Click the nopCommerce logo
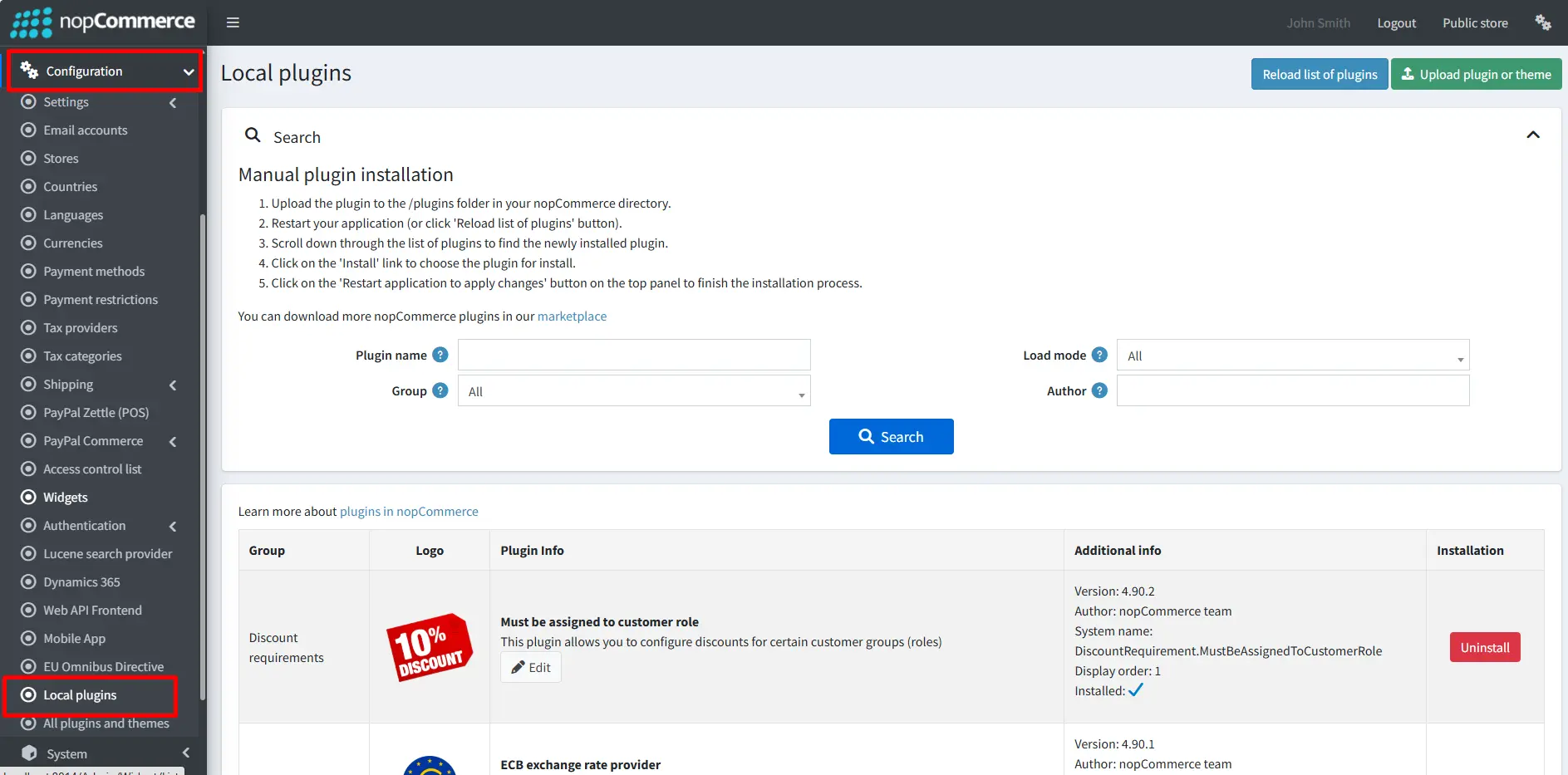The height and width of the screenshot is (775, 1568). tap(103, 22)
